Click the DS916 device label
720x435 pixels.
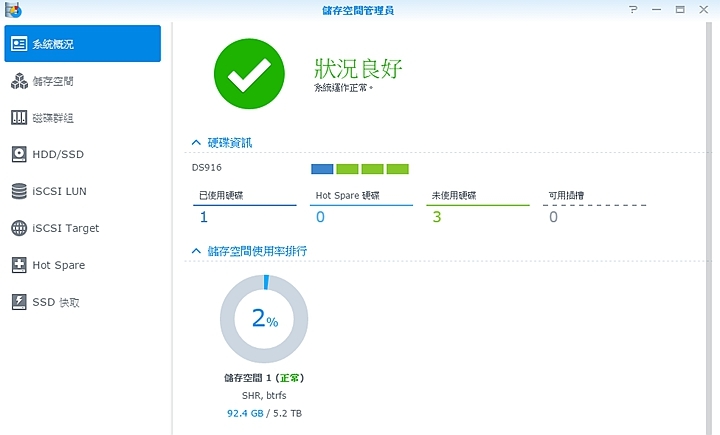click(x=207, y=168)
